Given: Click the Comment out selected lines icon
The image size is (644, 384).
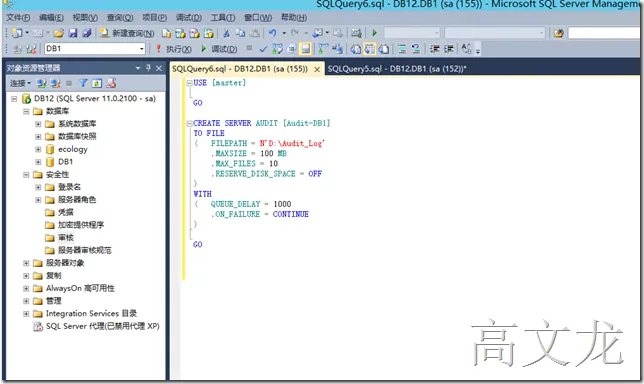Looking at the screenshot, I should click(402, 49).
